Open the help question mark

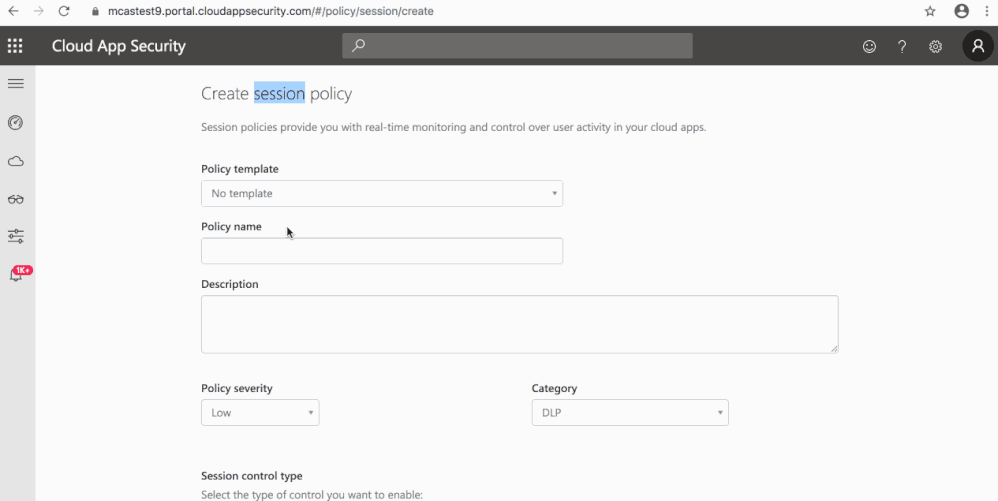(x=902, y=46)
